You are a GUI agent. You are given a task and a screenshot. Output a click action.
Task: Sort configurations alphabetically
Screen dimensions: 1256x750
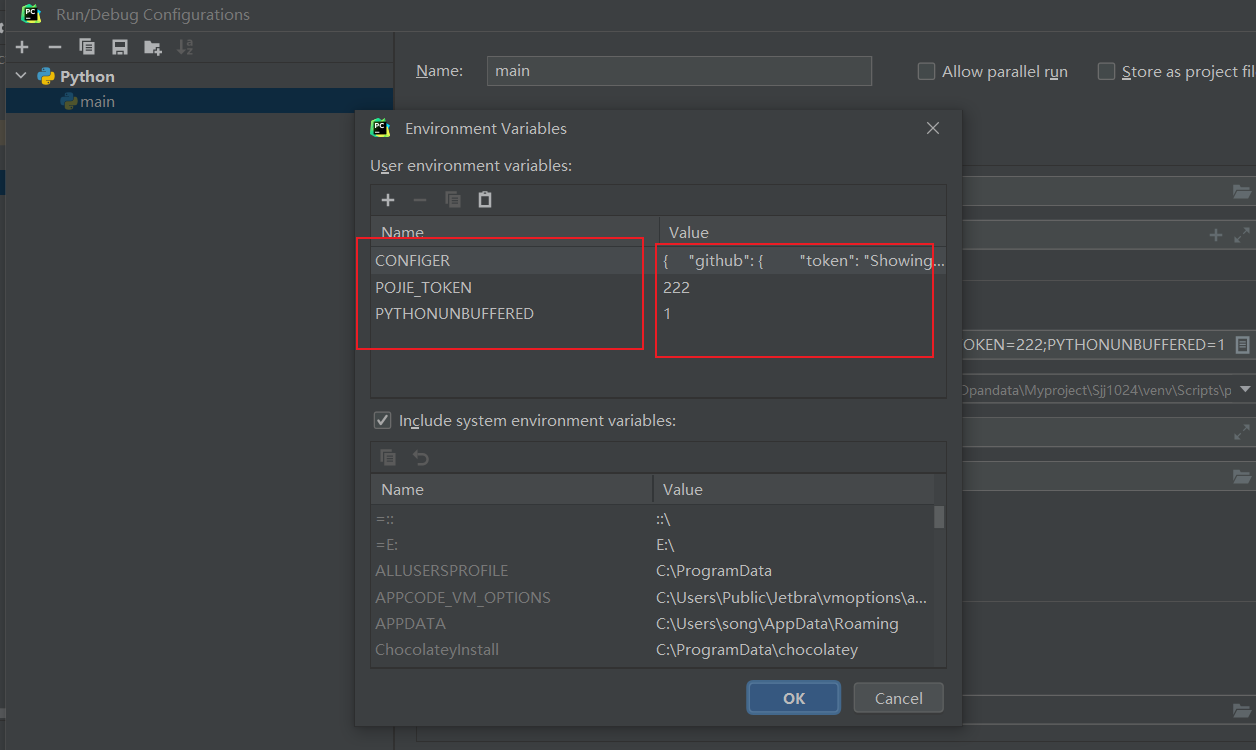pos(184,46)
